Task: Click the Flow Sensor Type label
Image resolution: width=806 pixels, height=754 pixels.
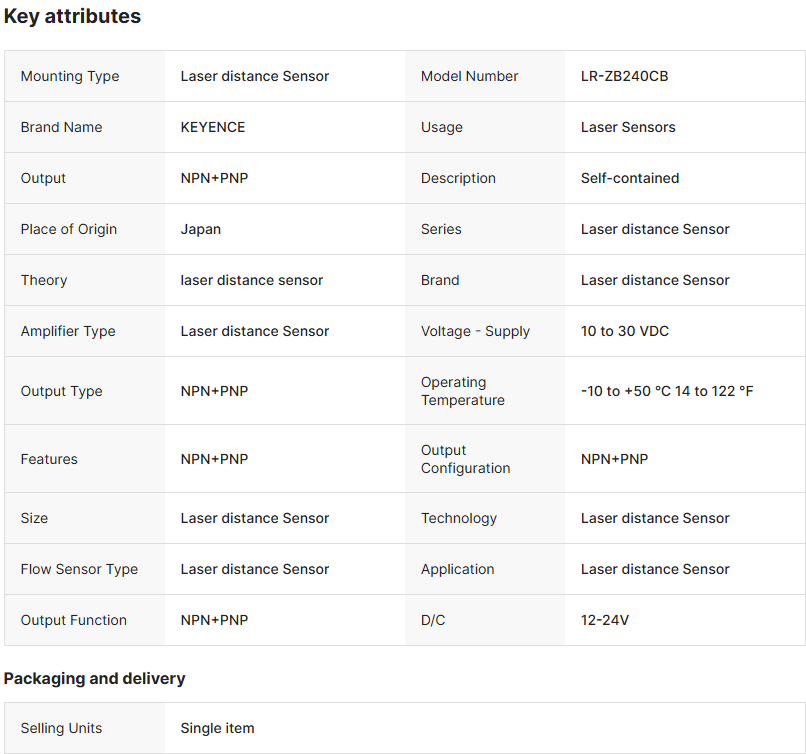Action: pos(79,569)
